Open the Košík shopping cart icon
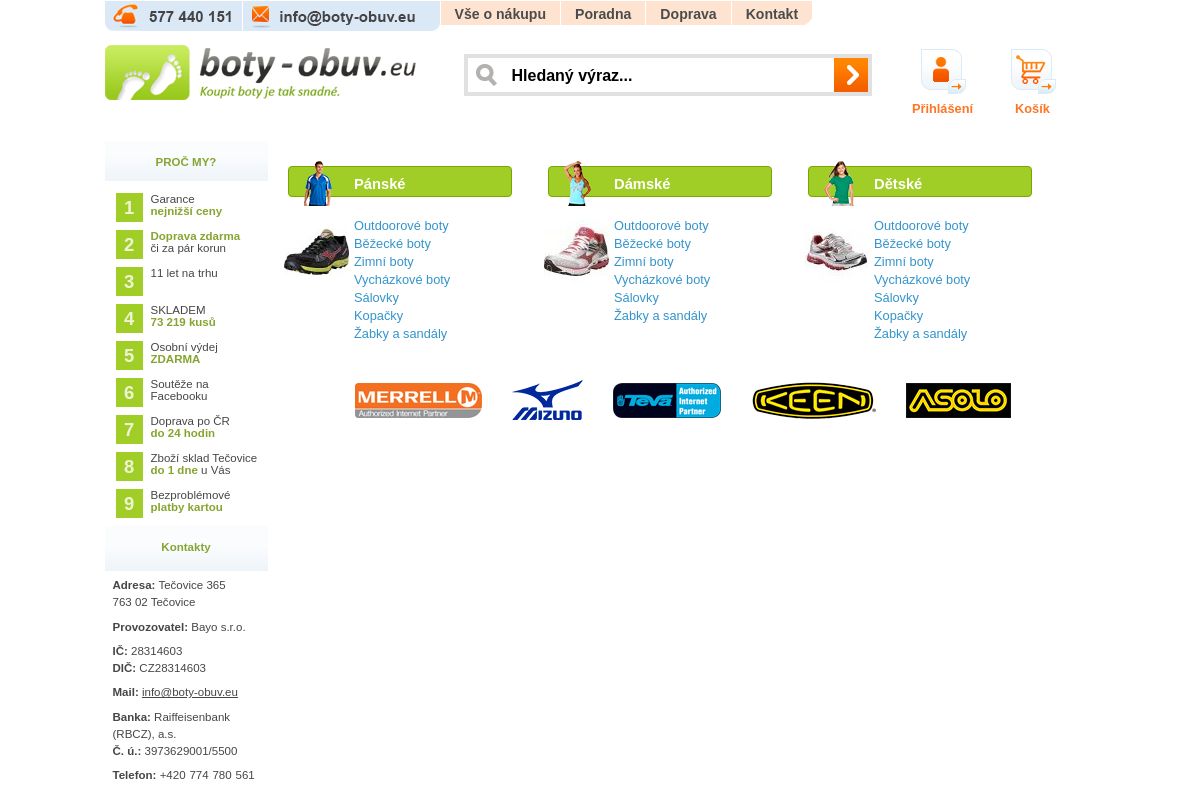The width and height of the screenshot is (1200, 800). (1032, 71)
